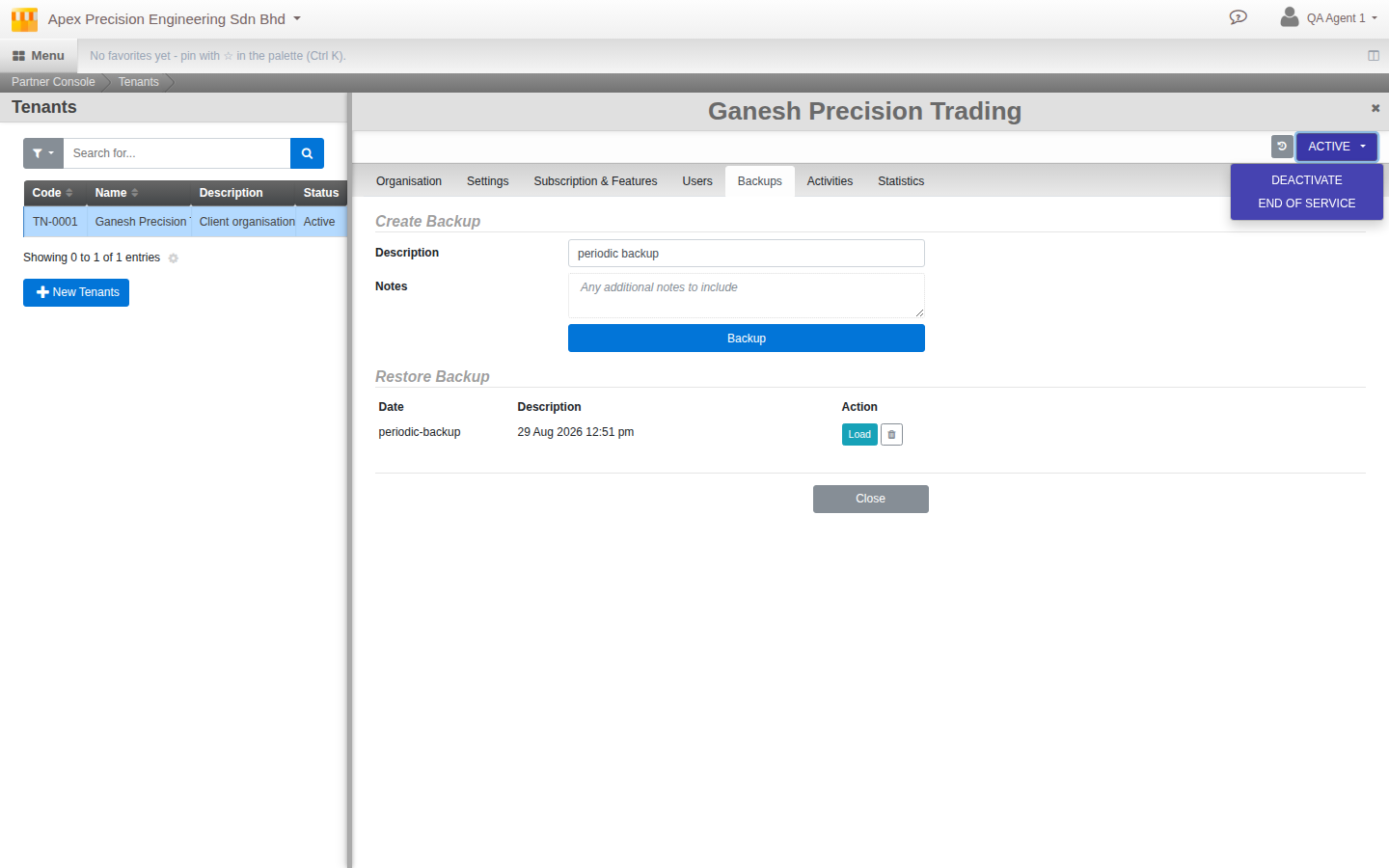Open the Users tab
The height and width of the screenshot is (868, 1389).
(x=697, y=181)
